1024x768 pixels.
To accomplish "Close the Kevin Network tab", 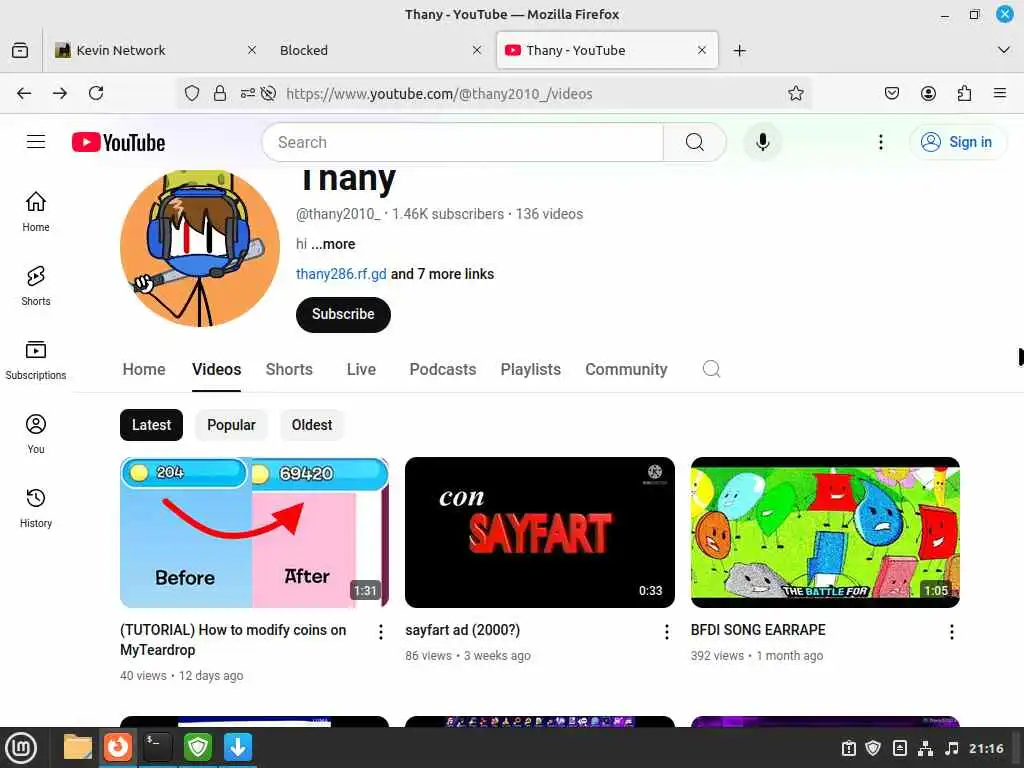I will pyautogui.click(x=252, y=50).
